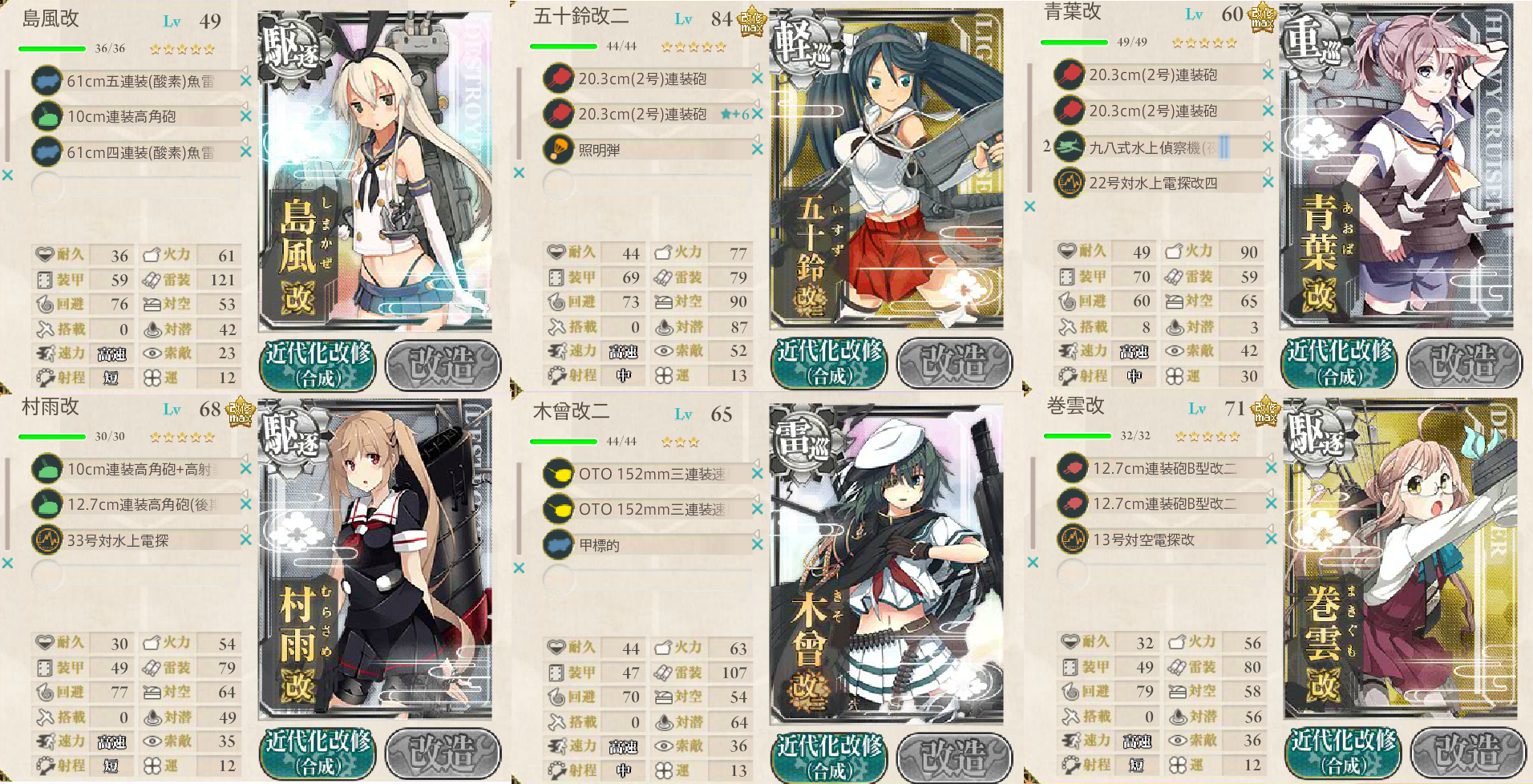Image resolution: width=1533 pixels, height=784 pixels.
Task: Click torpedo icon of 61cm五連装(酸素)魚雷 on 島風改
Action: click(47, 81)
